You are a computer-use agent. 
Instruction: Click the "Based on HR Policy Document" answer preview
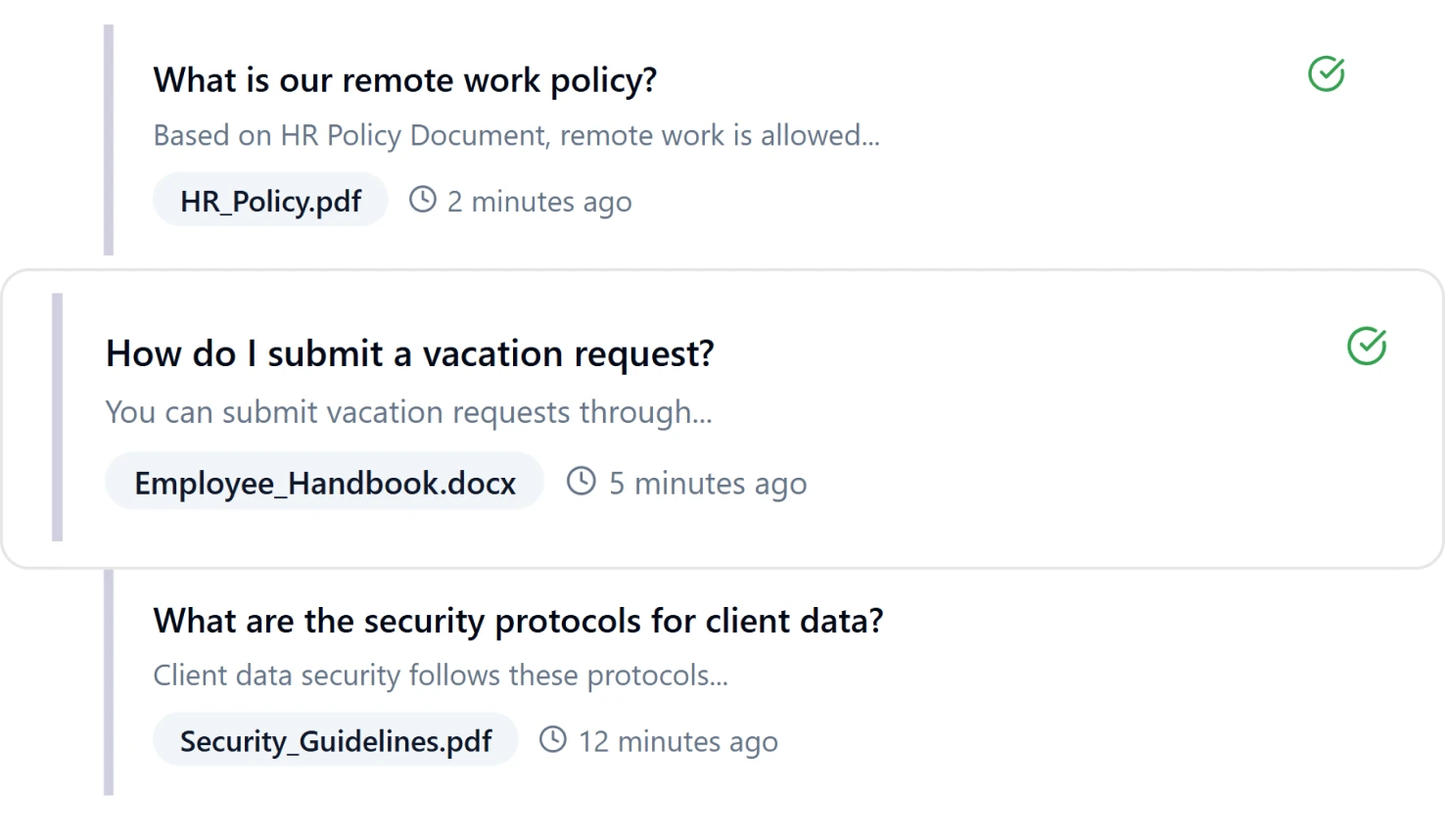click(516, 135)
